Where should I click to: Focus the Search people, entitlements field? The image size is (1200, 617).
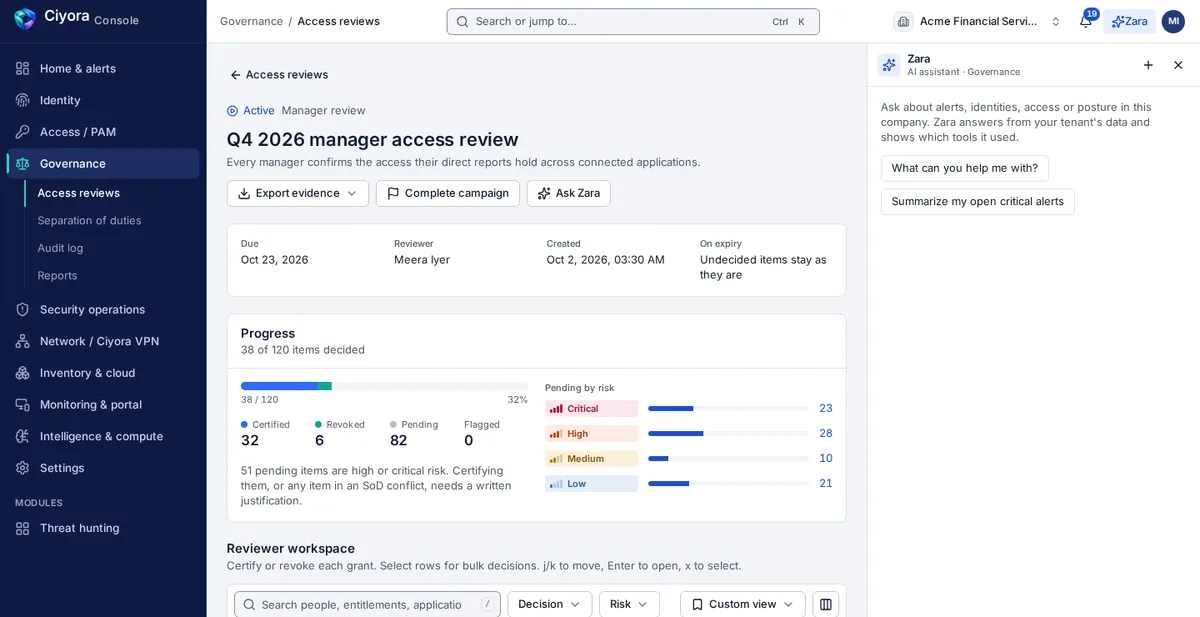pyautogui.click(x=367, y=604)
